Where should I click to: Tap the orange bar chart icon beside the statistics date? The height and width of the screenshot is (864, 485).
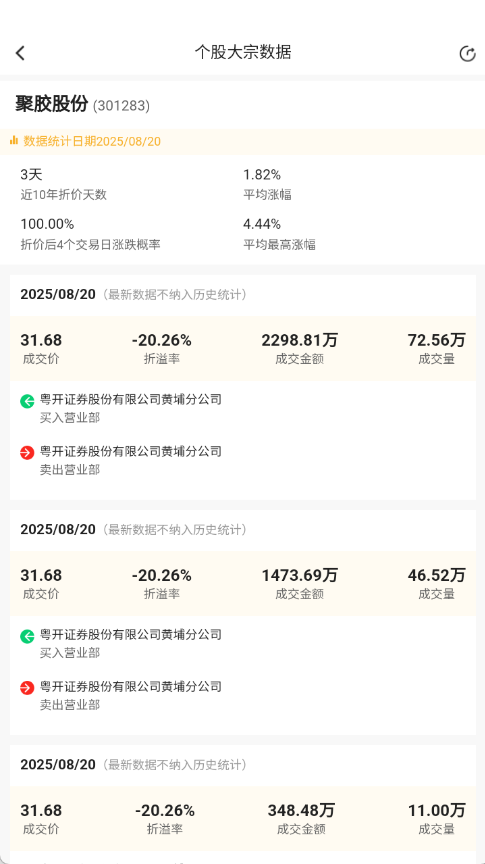click(x=14, y=141)
